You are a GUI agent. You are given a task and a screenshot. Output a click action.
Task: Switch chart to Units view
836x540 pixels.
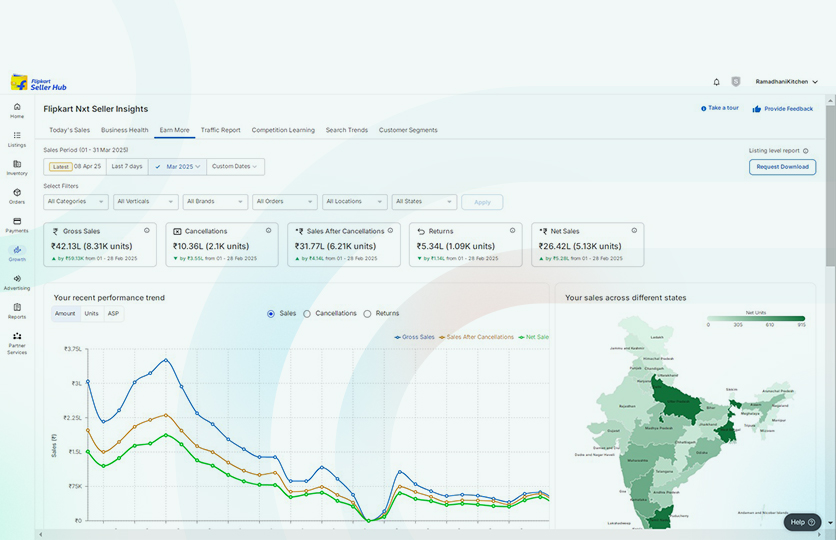pyautogui.click(x=91, y=314)
